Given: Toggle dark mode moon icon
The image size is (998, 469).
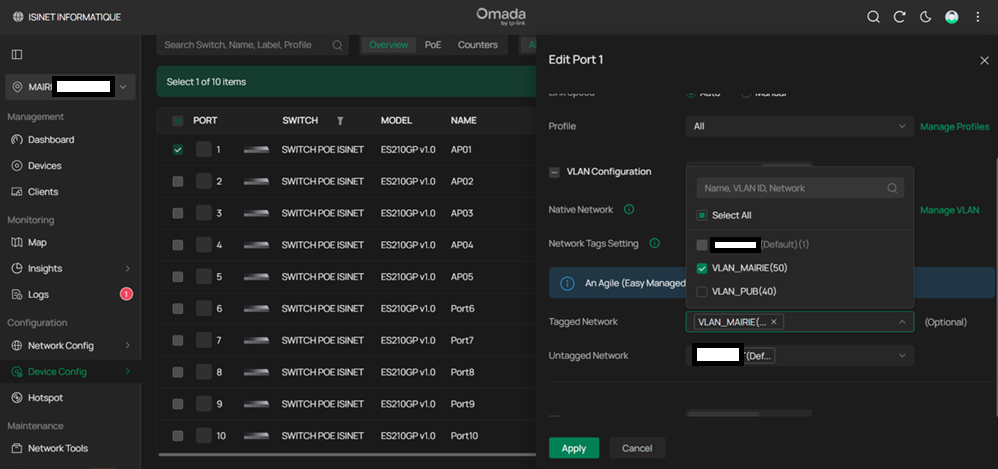Looking at the screenshot, I should click(925, 17).
